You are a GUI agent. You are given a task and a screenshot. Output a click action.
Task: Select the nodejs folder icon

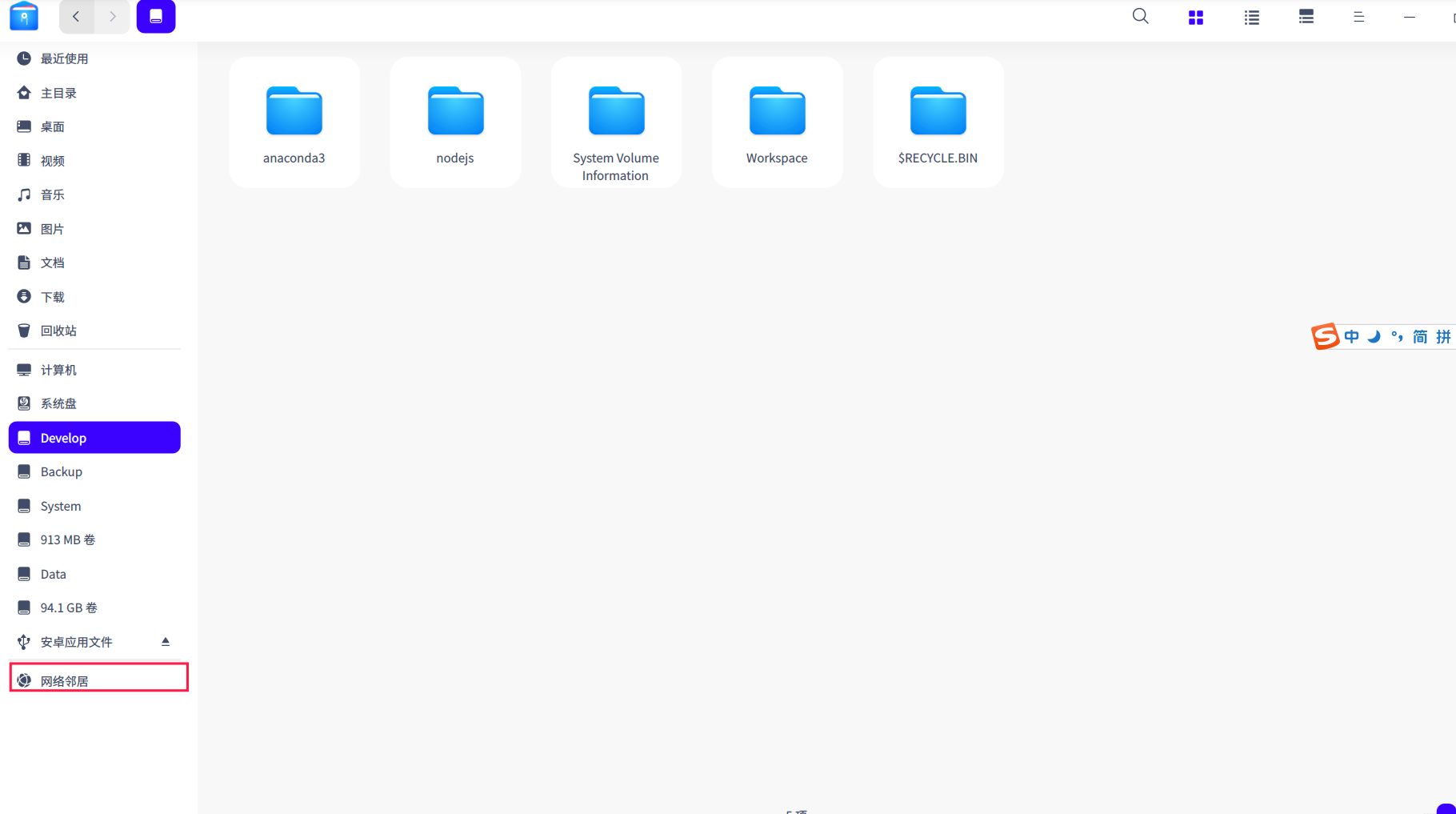click(x=455, y=110)
